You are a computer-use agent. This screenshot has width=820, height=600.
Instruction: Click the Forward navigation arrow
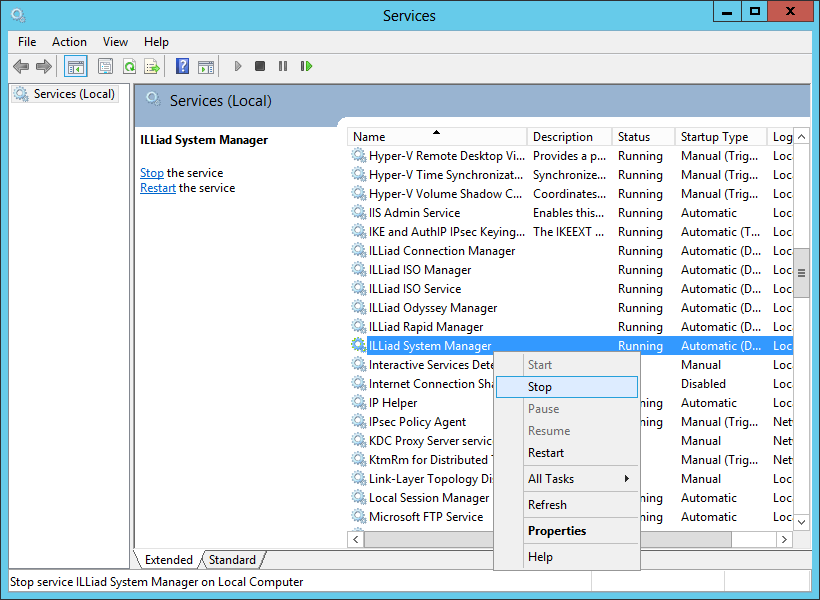(44, 66)
